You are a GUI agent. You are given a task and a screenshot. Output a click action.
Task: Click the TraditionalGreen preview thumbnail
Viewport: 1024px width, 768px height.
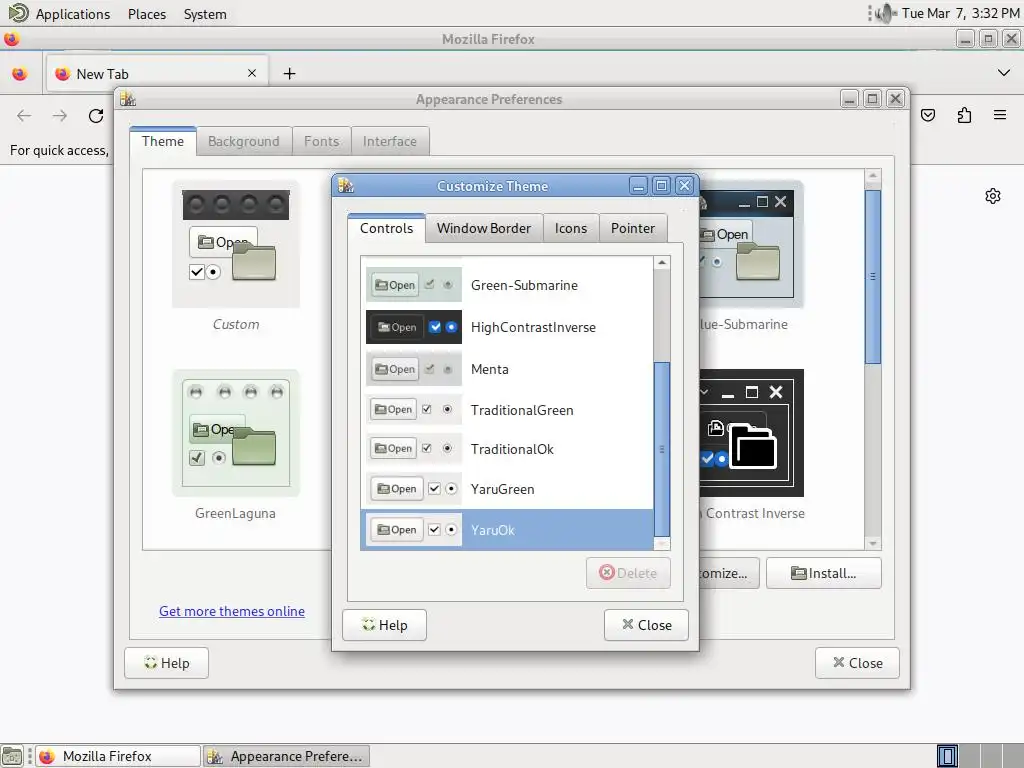[x=413, y=409]
